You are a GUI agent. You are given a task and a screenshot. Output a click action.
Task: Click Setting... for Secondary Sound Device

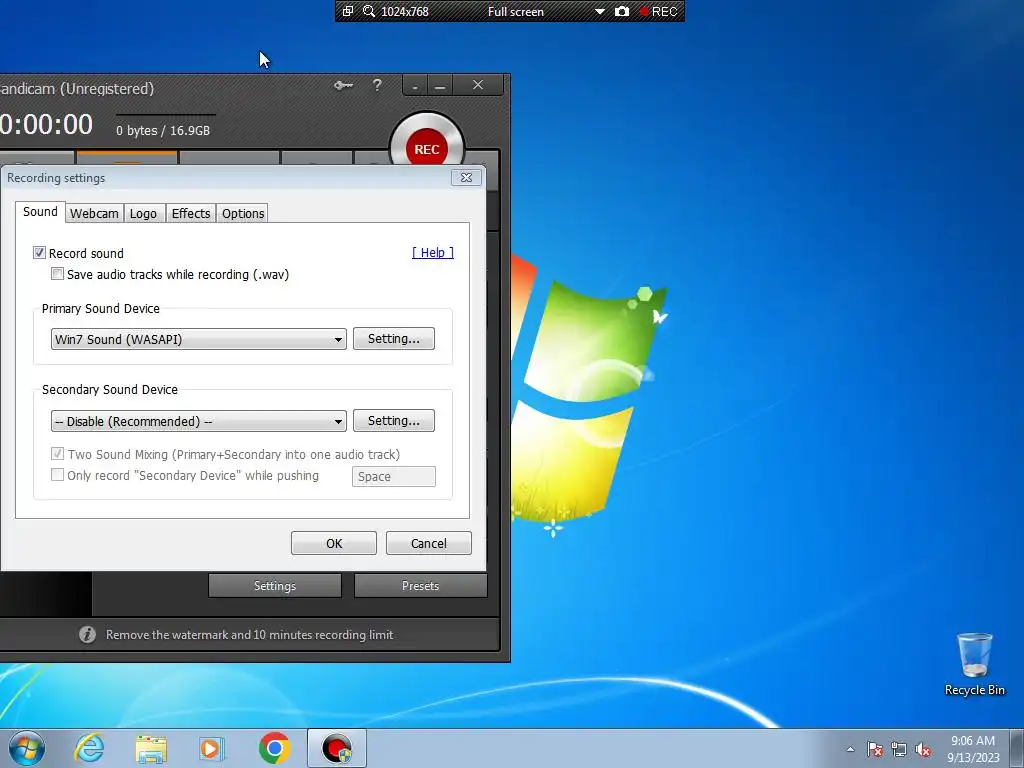[x=394, y=421]
